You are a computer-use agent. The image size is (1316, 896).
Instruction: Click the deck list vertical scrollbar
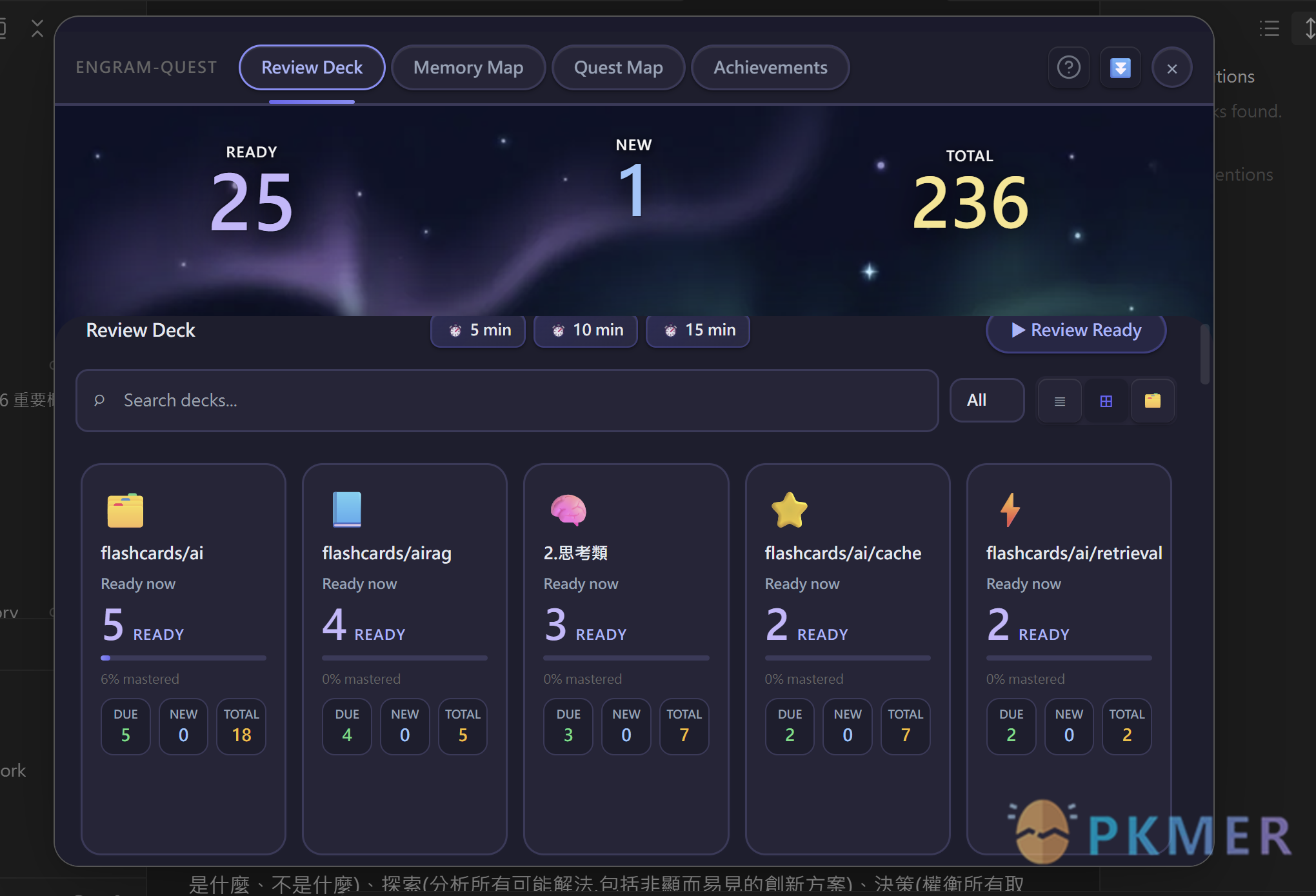(1204, 355)
